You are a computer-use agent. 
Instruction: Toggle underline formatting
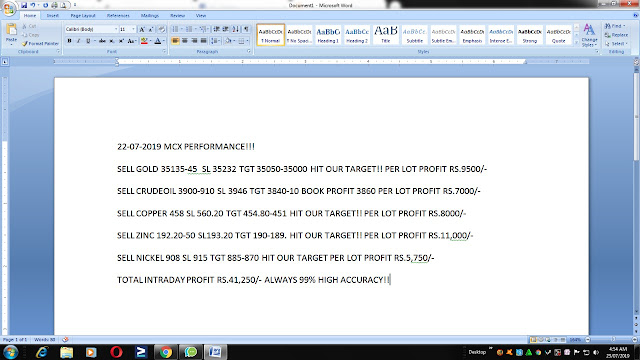click(88, 41)
